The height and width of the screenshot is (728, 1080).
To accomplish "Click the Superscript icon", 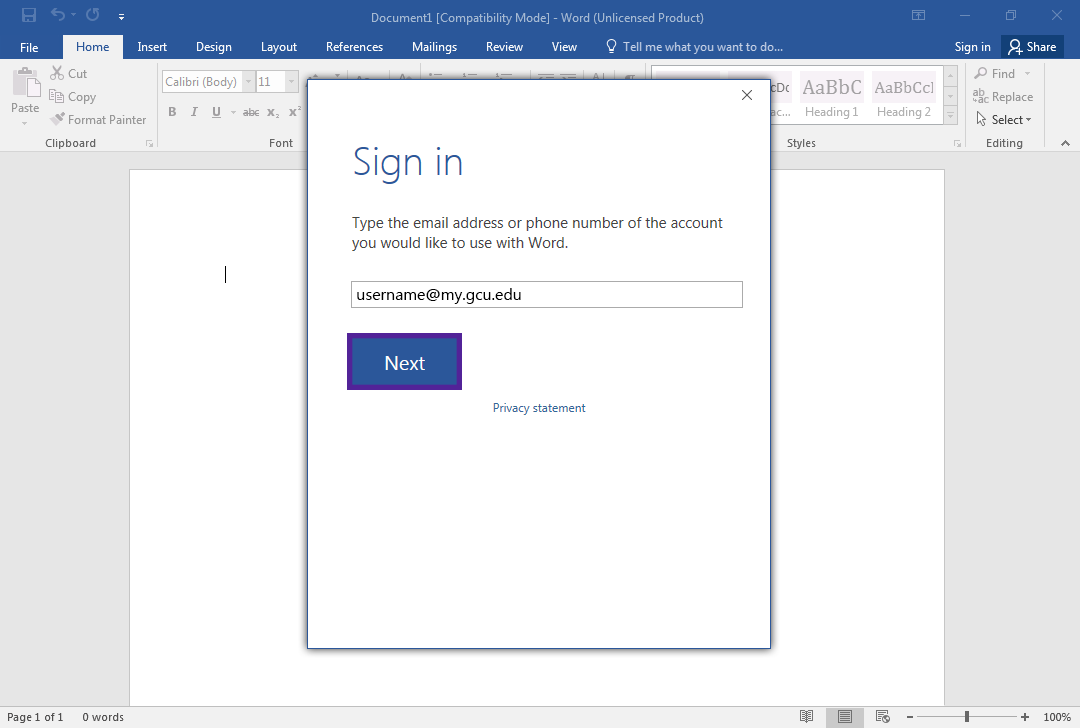I will tap(295, 112).
